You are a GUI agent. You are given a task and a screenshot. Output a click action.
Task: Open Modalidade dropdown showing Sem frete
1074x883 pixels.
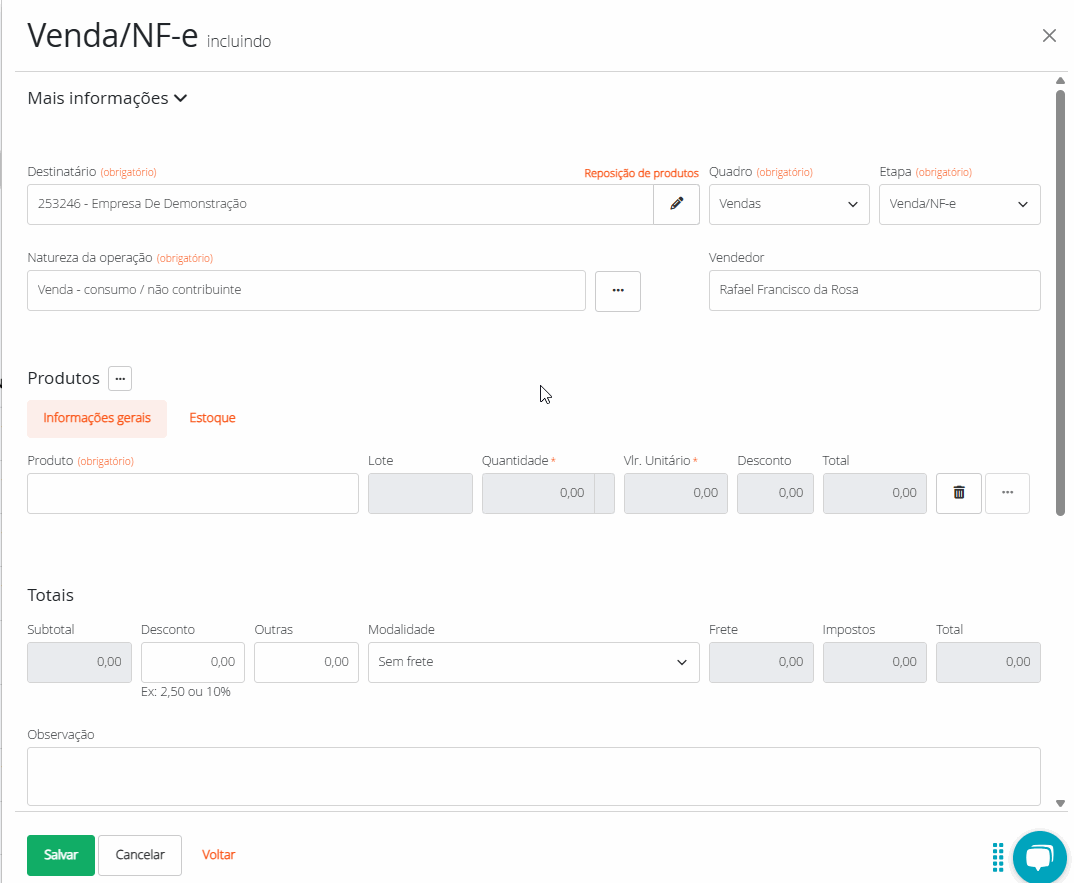point(533,662)
